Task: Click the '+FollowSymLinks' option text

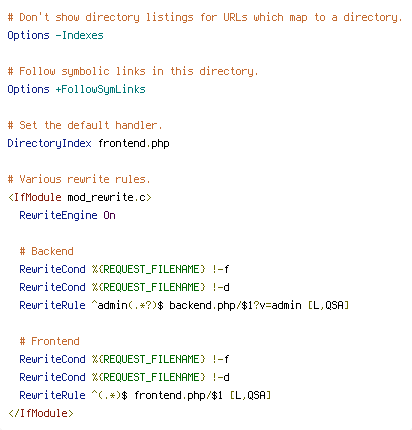Action: tap(100, 89)
